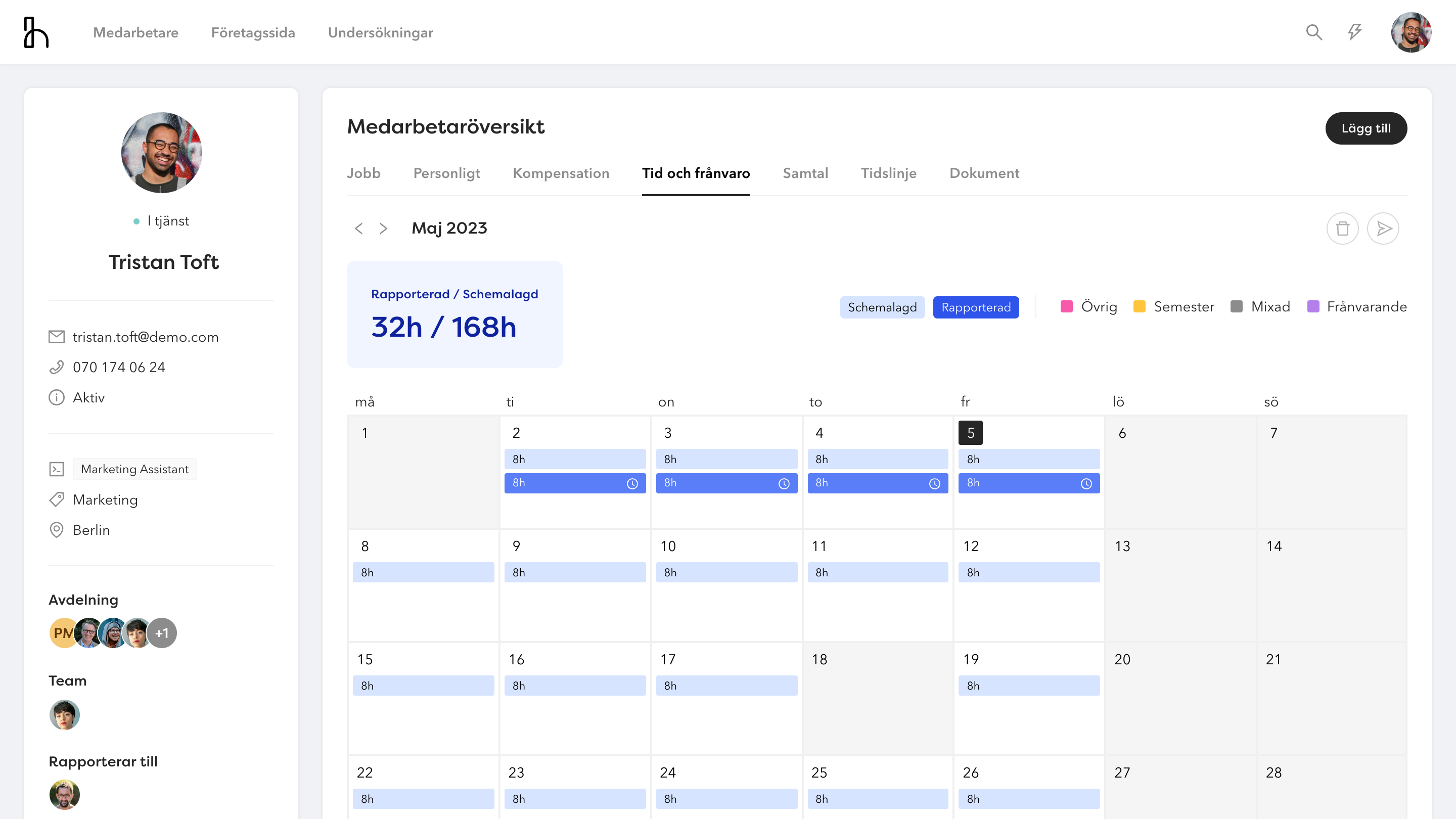Open the reported 8h entry on May 3
The width and height of the screenshot is (1456, 819).
point(726,483)
